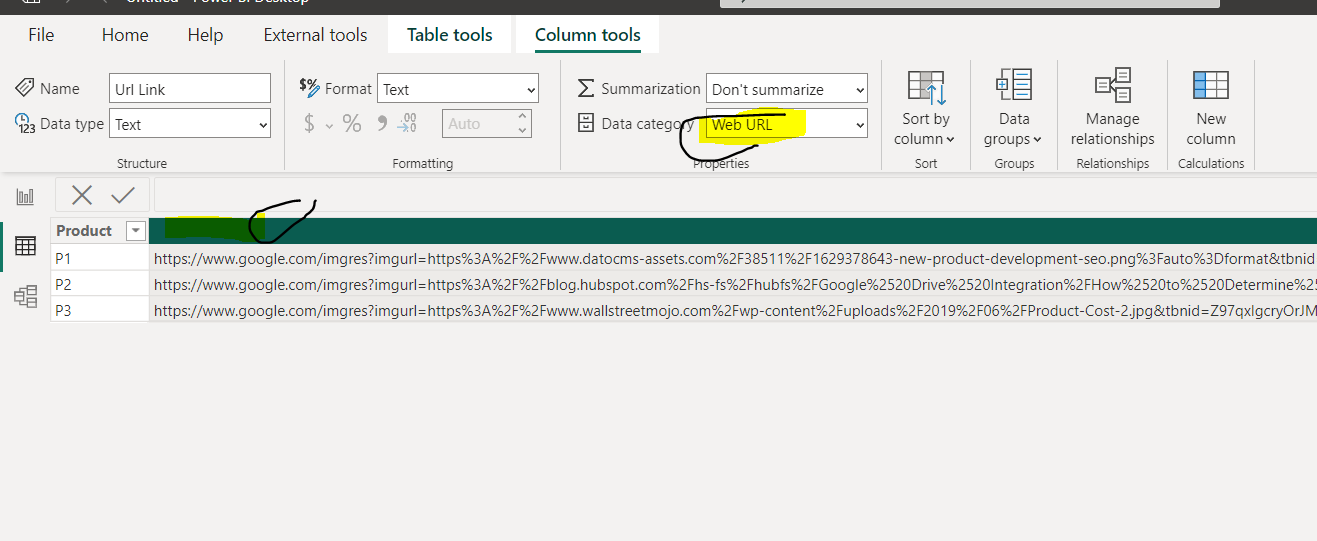Commit formula with the checkmark icon
1317x541 pixels.
123,195
